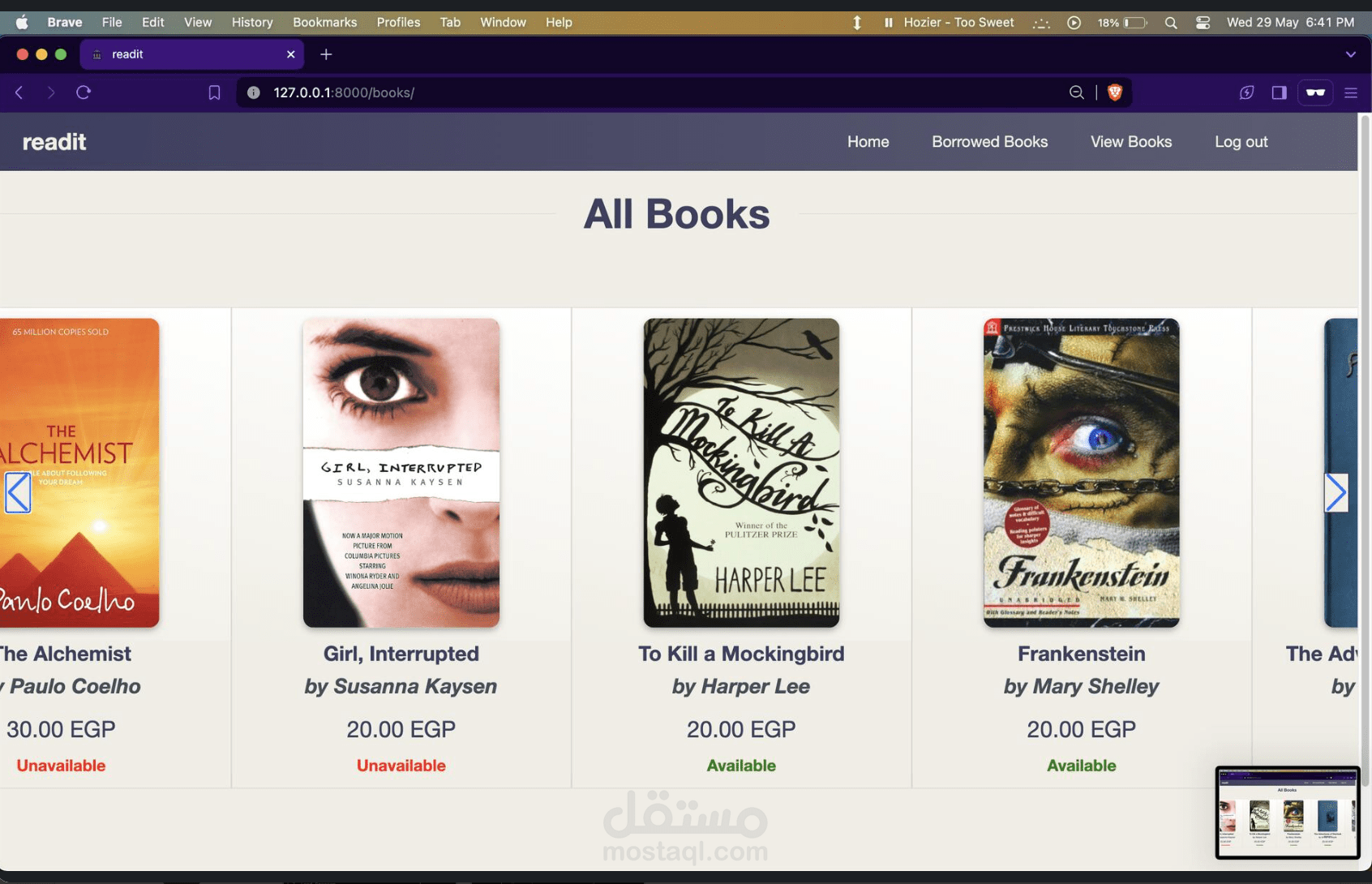Click Available status under To Kill a Mockingbird
The width and height of the screenshot is (1372, 884).
tap(741, 766)
